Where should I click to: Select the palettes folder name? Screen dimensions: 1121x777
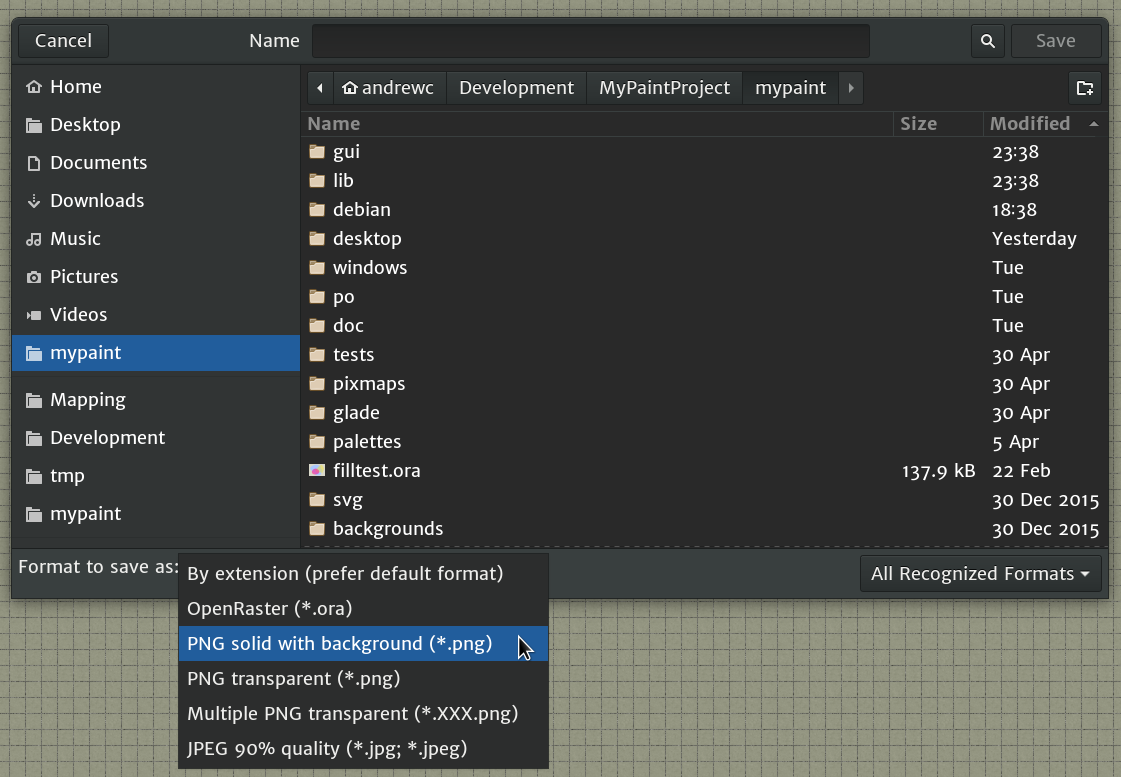(367, 442)
